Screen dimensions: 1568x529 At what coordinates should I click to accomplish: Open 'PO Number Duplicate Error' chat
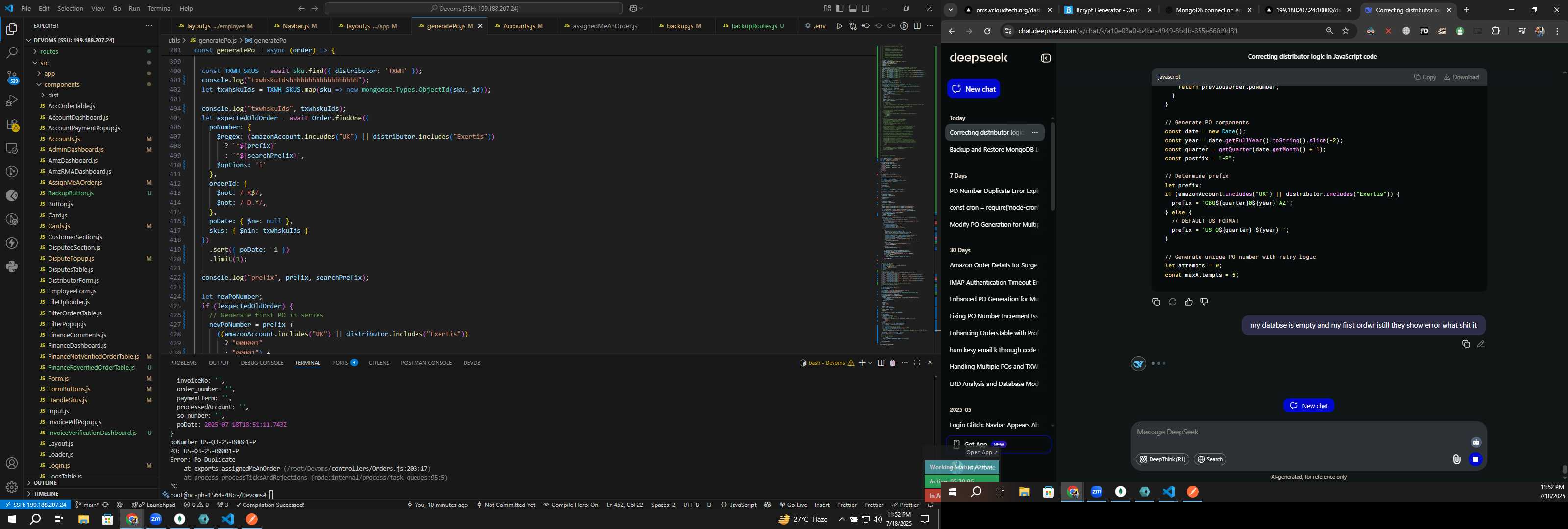(994, 191)
